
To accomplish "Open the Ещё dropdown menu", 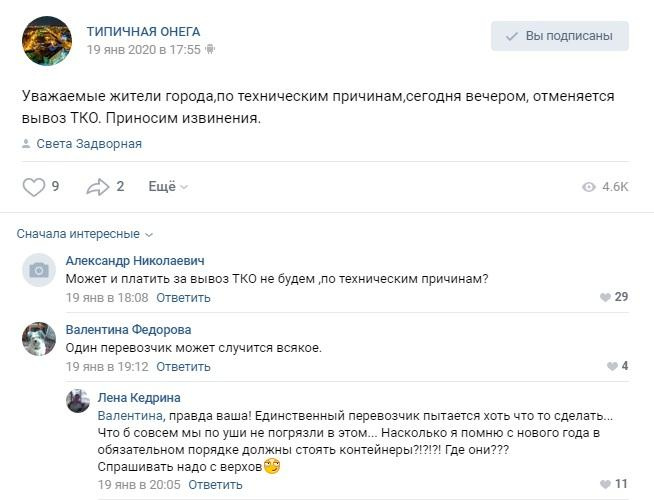I will (x=167, y=187).
